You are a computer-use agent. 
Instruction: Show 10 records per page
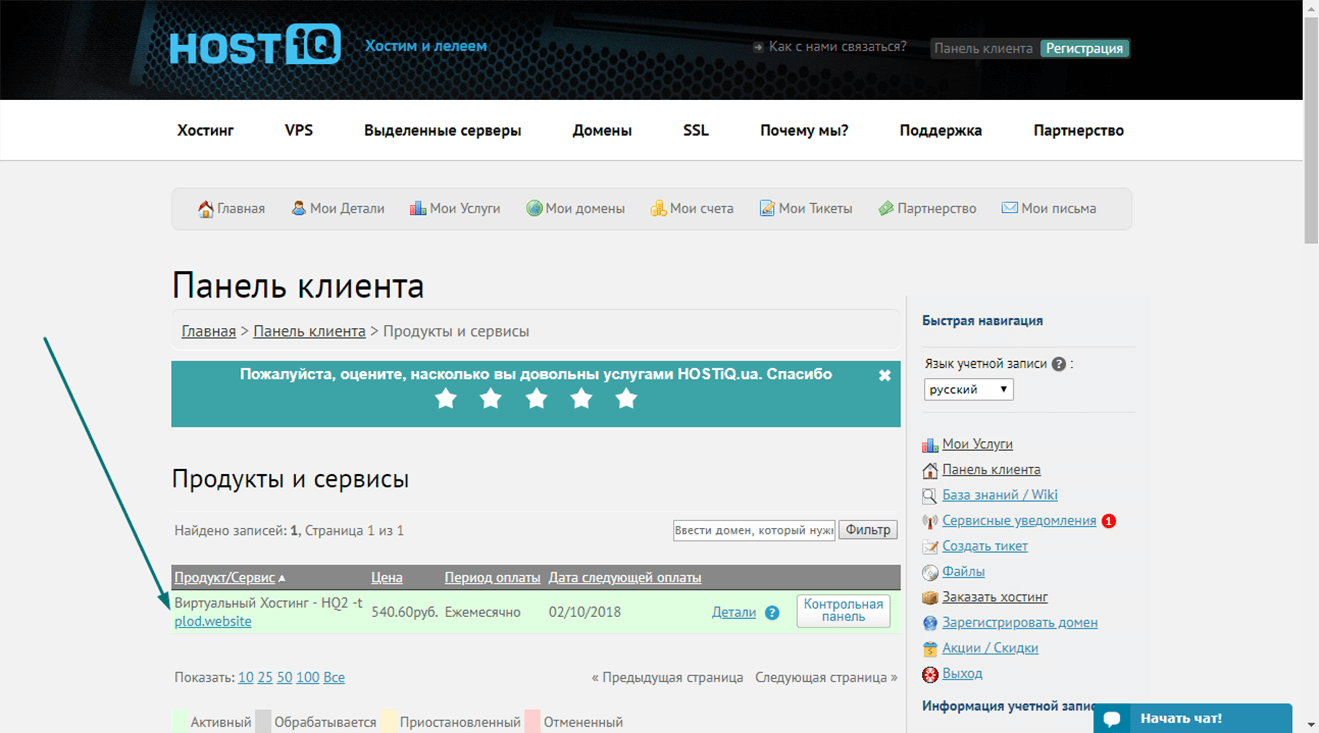pos(245,677)
